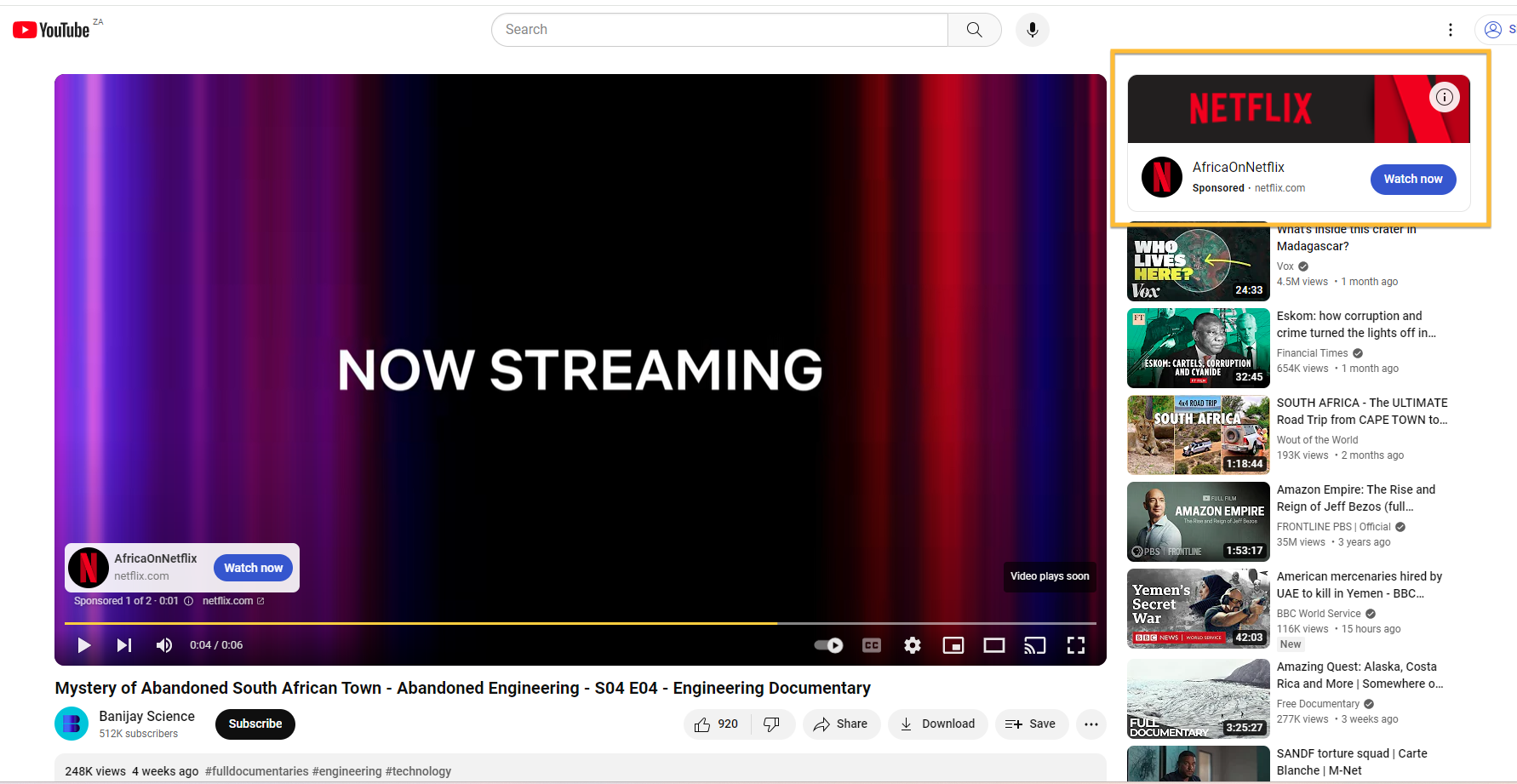The image size is (1517, 784).
Task: Open ad info icon on Netflix banner
Action: [x=1445, y=97]
